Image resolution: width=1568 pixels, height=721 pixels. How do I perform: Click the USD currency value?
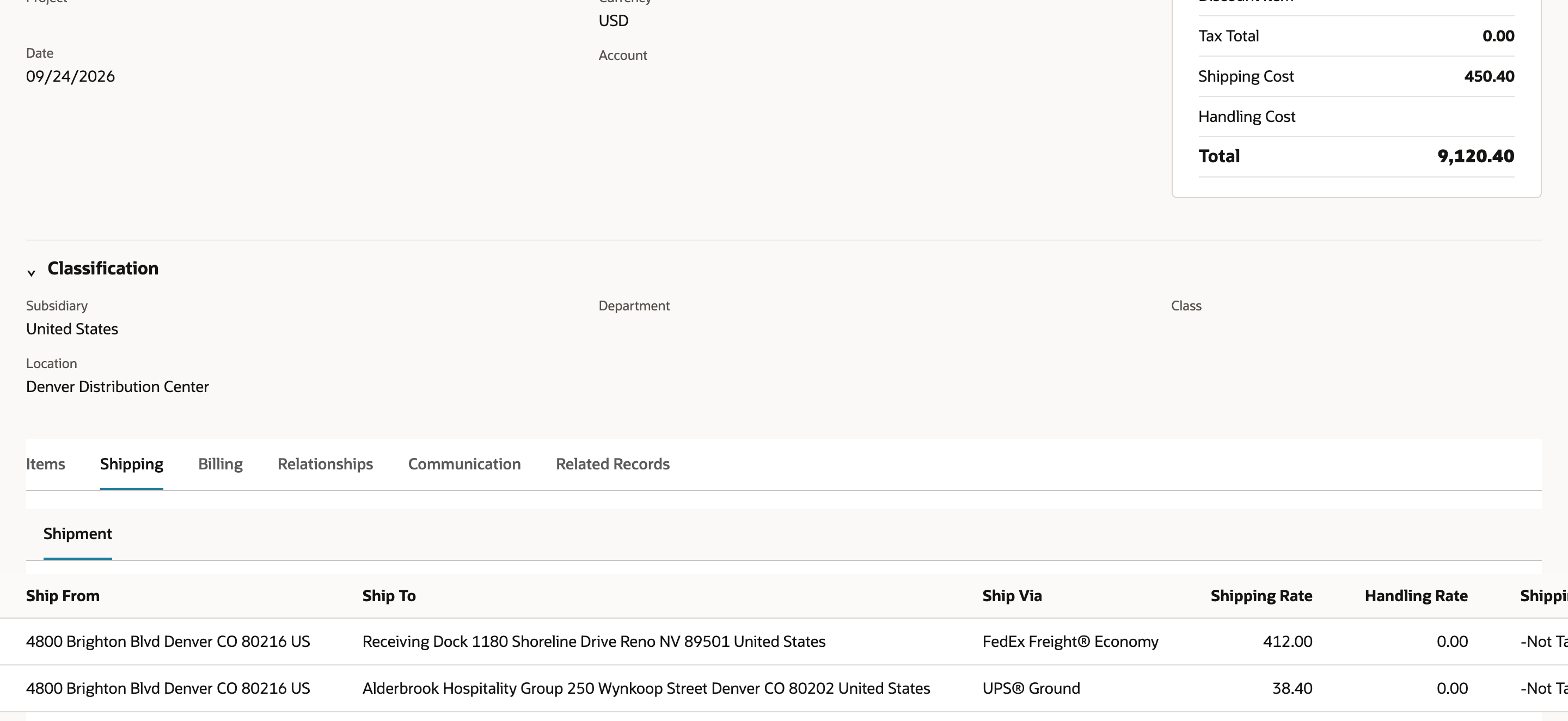[613, 21]
